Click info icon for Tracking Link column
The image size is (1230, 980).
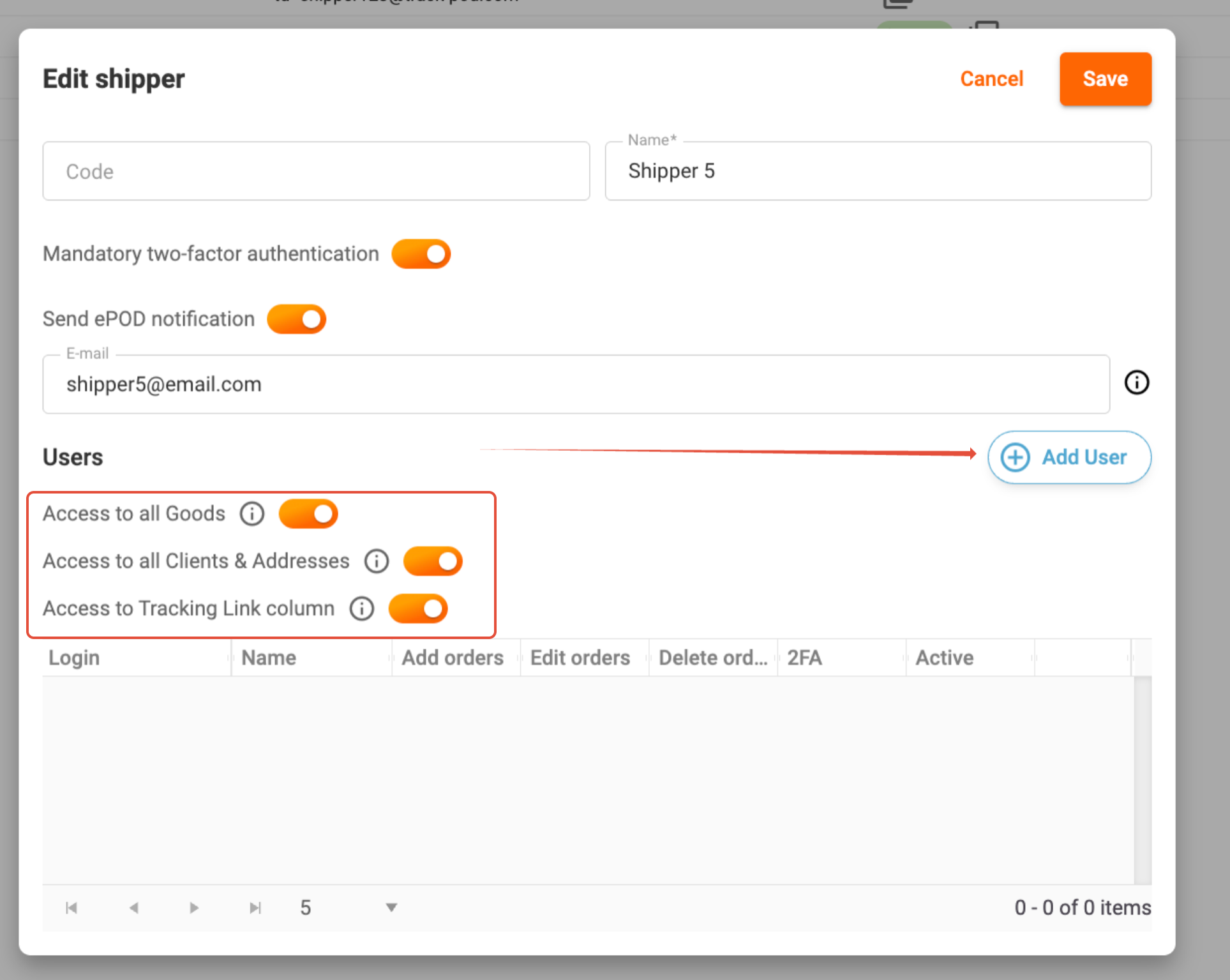coord(362,608)
